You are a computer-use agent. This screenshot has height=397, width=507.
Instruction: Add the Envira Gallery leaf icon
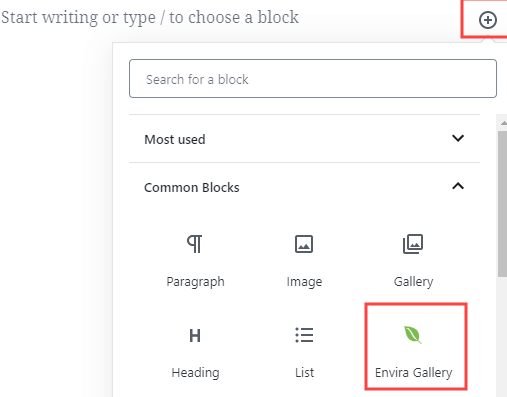tap(413, 335)
